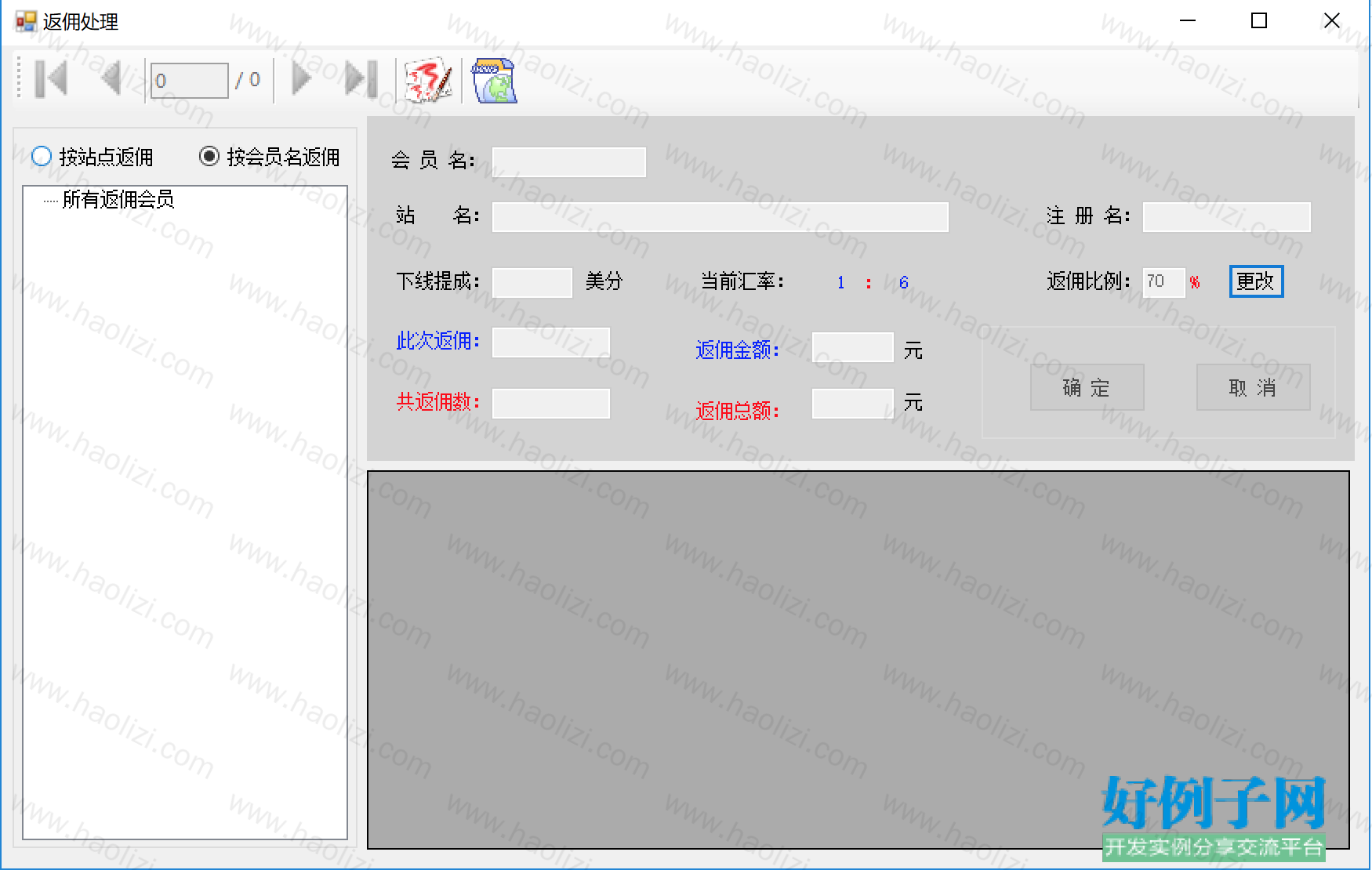Select 按会员名返佣 radio option

270,157
